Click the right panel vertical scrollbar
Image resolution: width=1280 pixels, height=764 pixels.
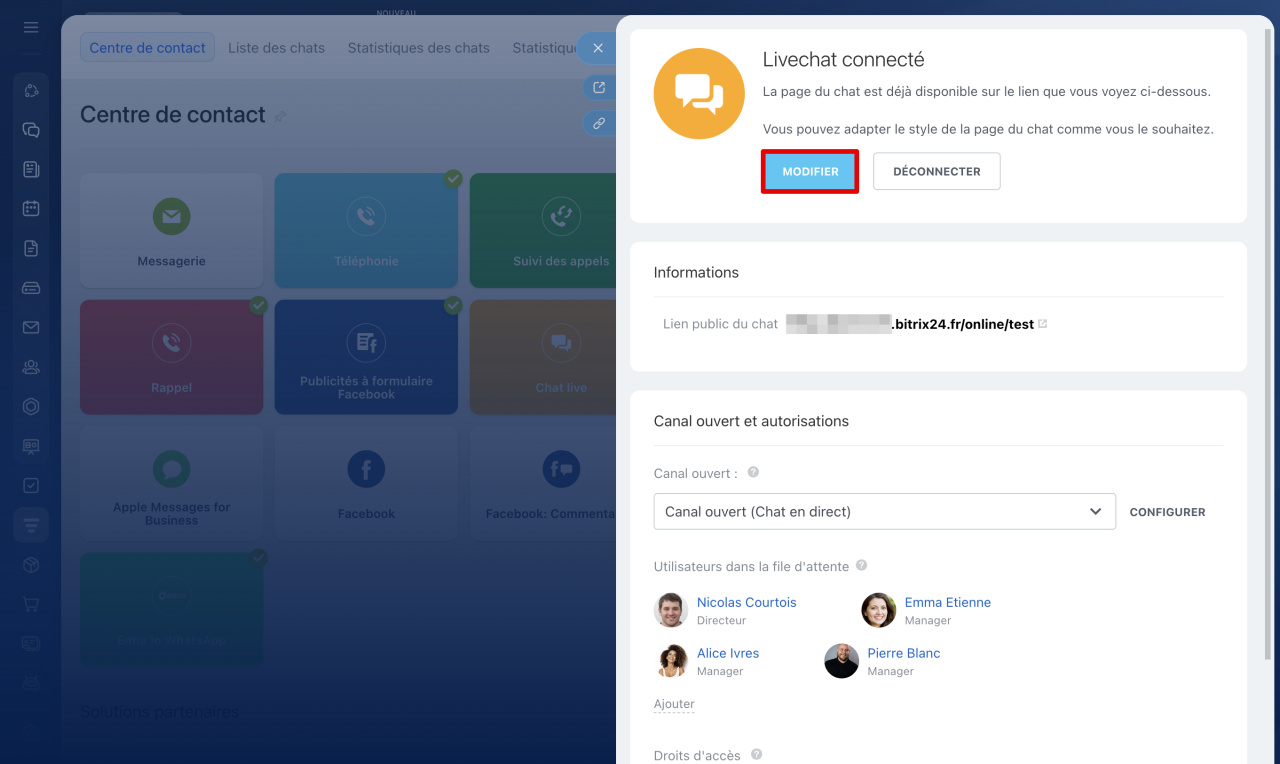tap(1269, 350)
